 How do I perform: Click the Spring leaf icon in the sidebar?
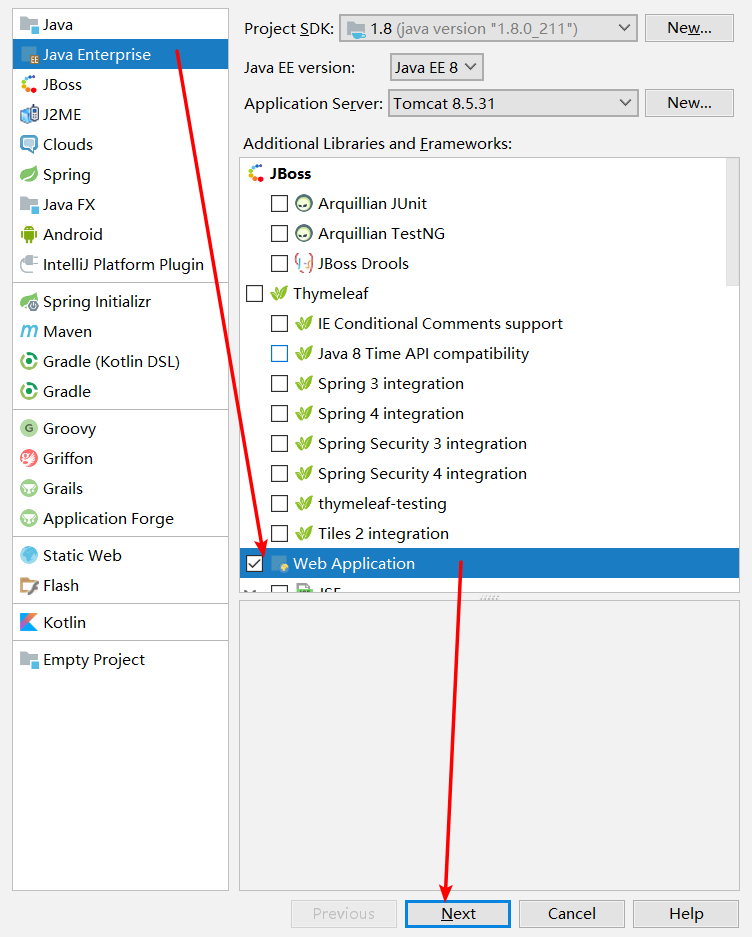(28, 175)
